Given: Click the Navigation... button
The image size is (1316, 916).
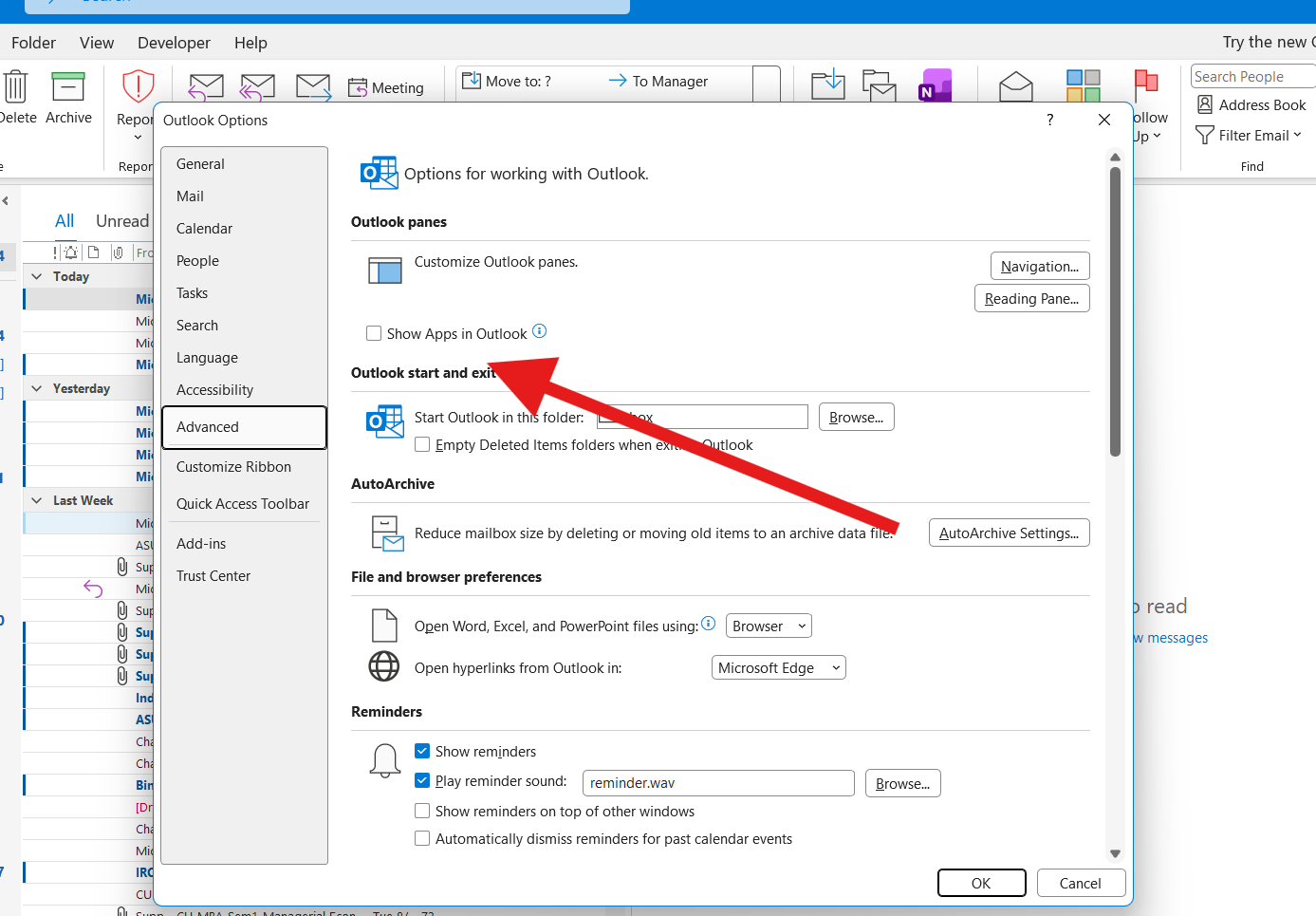Looking at the screenshot, I should (1040, 266).
